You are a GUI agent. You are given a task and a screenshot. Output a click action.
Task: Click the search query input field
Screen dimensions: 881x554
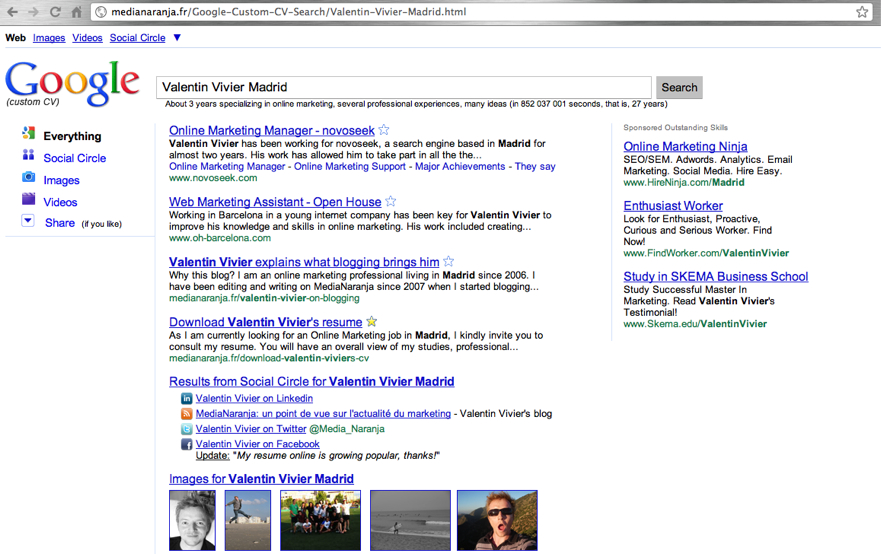point(403,87)
